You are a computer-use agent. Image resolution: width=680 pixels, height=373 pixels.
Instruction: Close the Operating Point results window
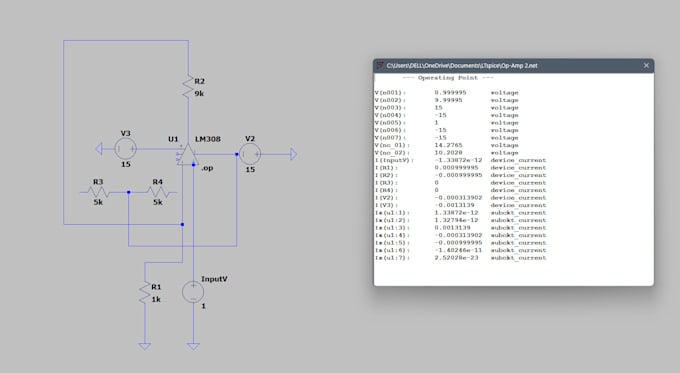646,65
